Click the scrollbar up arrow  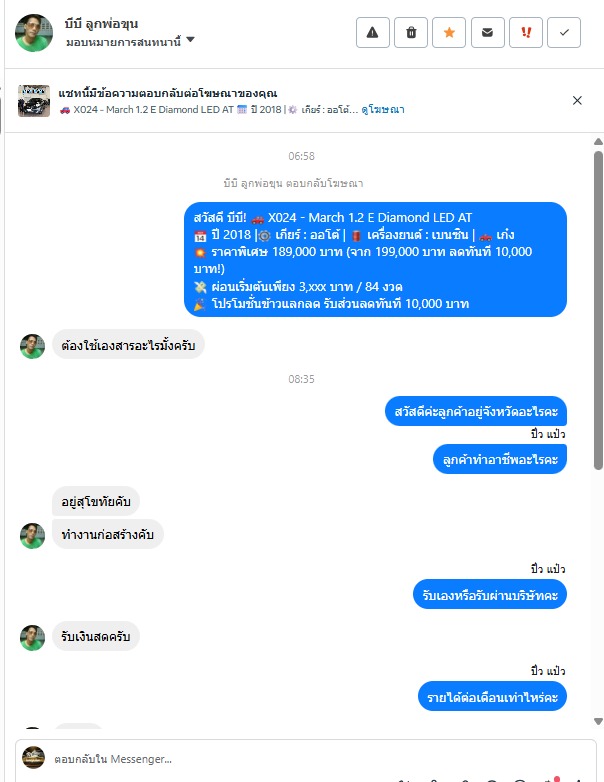coord(599,142)
